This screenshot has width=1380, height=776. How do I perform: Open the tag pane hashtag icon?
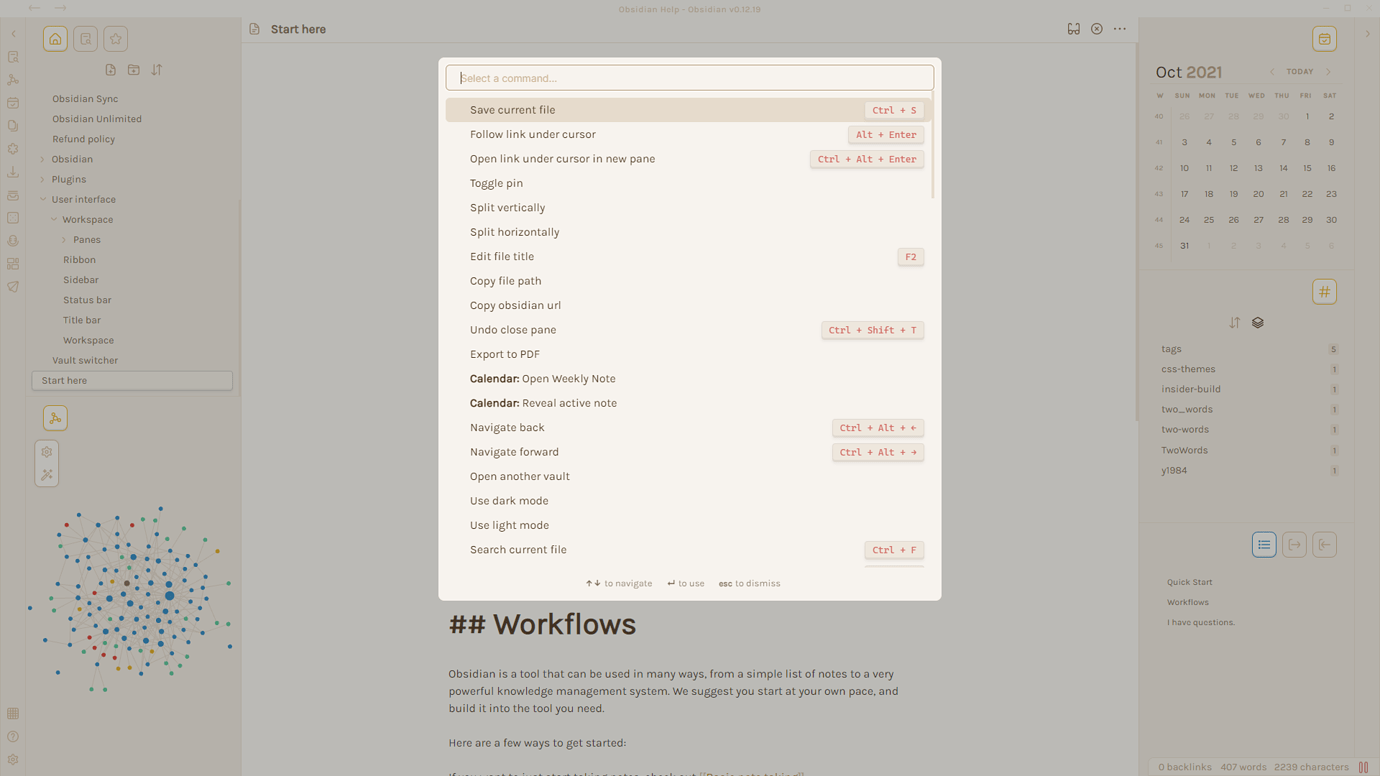(x=1324, y=292)
